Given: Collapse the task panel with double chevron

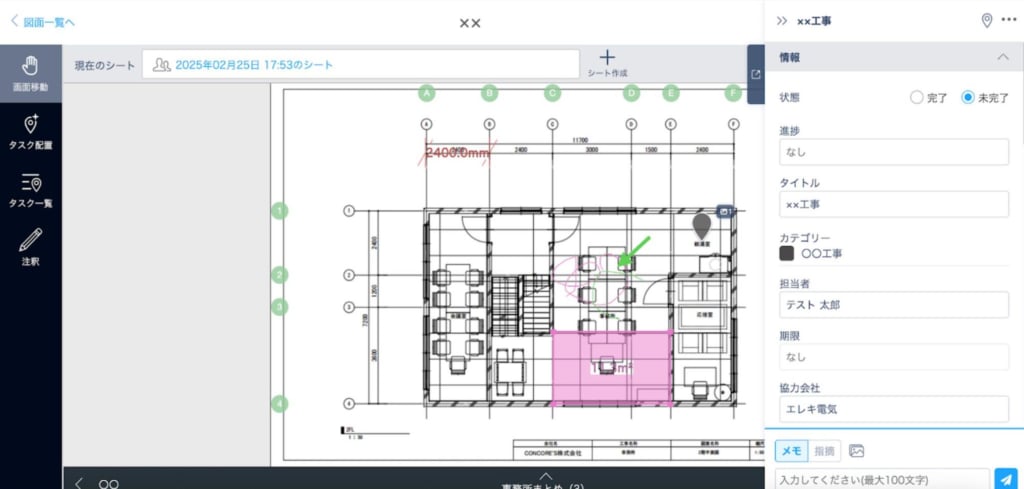Looking at the screenshot, I should (x=782, y=21).
